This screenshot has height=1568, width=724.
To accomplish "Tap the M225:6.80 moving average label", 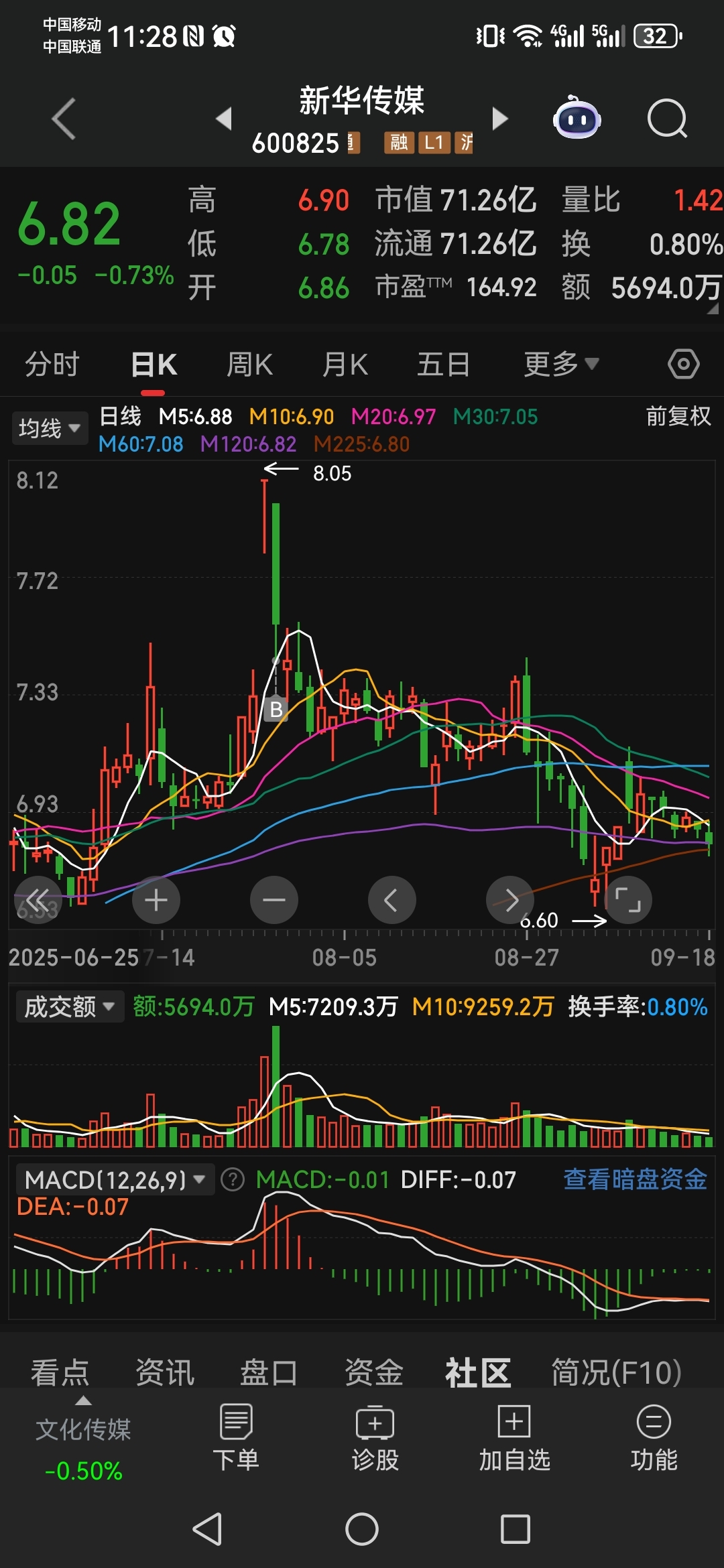I will pyautogui.click(x=361, y=444).
